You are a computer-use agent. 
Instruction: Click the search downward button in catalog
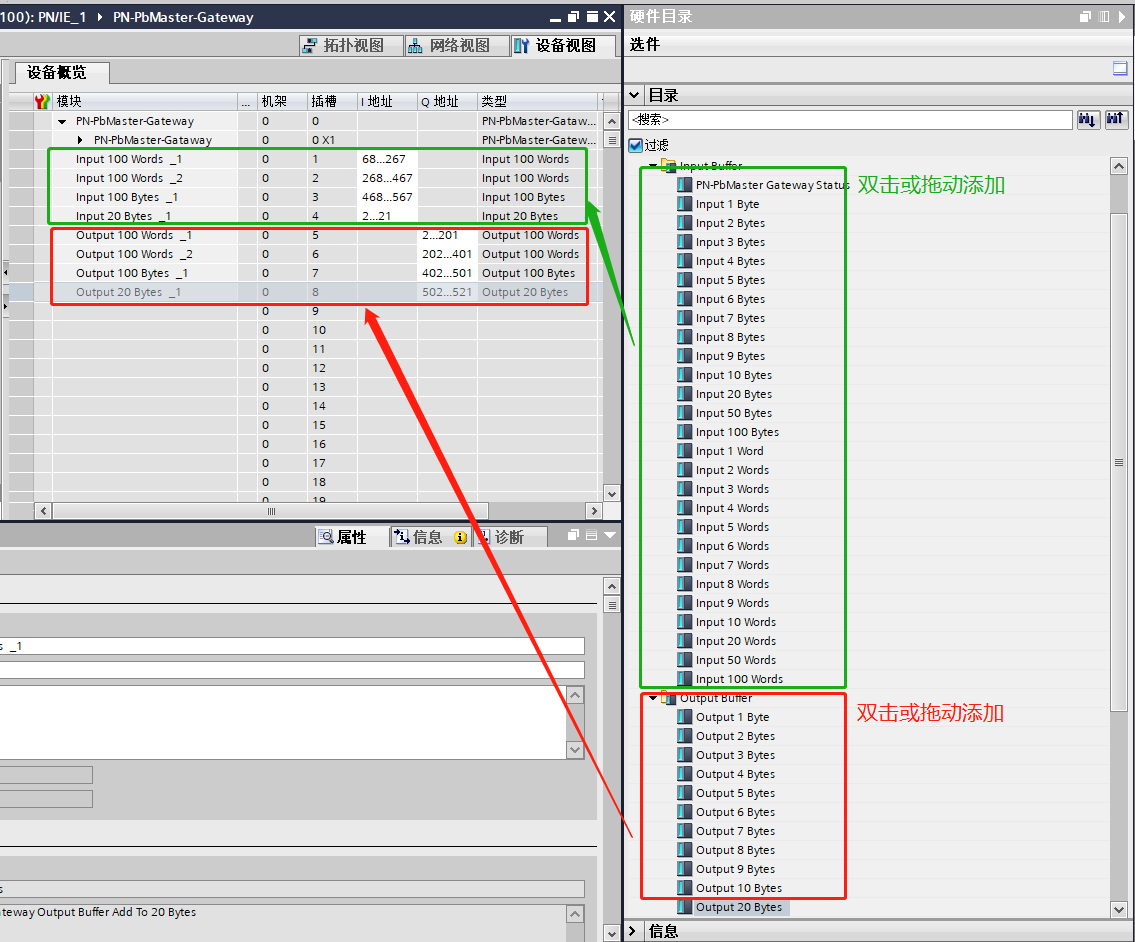(1088, 119)
